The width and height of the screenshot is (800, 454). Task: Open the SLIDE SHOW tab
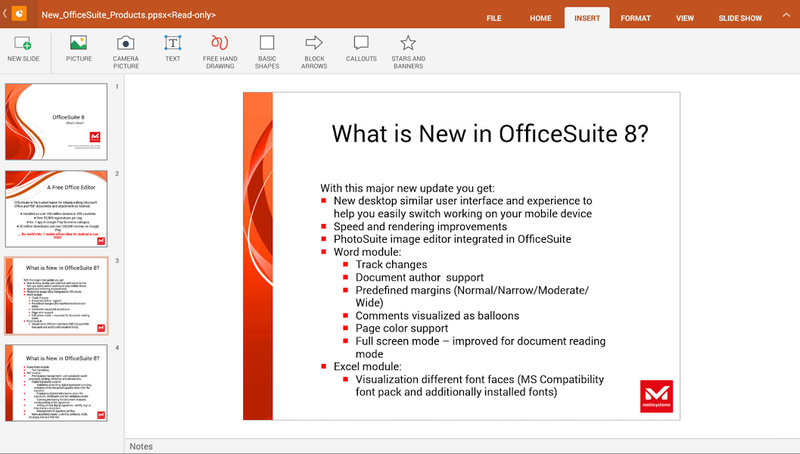tap(740, 18)
